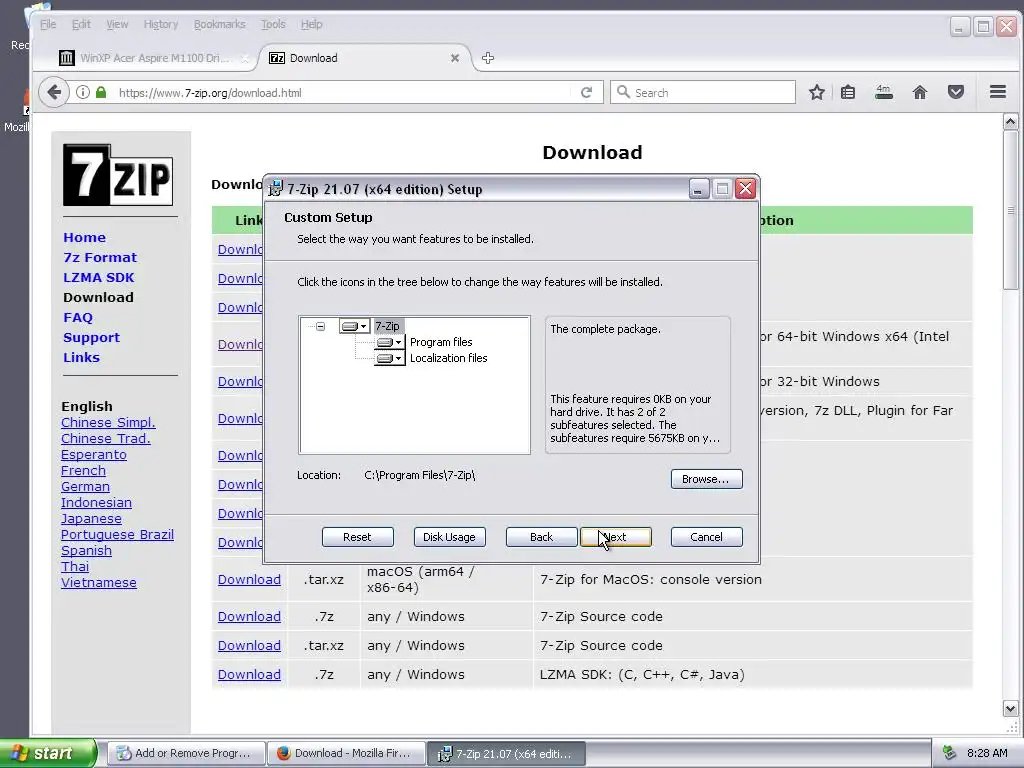This screenshot has width=1024, height=768.
Task: Click the Reset button in setup
Action: click(x=357, y=537)
